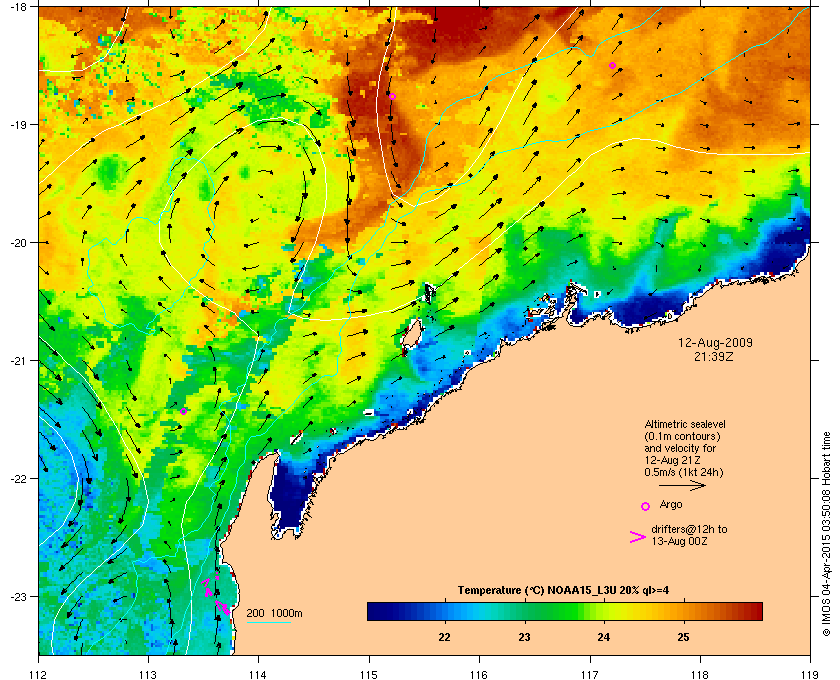Click the magenta Argo circle in the legend

click(646, 506)
